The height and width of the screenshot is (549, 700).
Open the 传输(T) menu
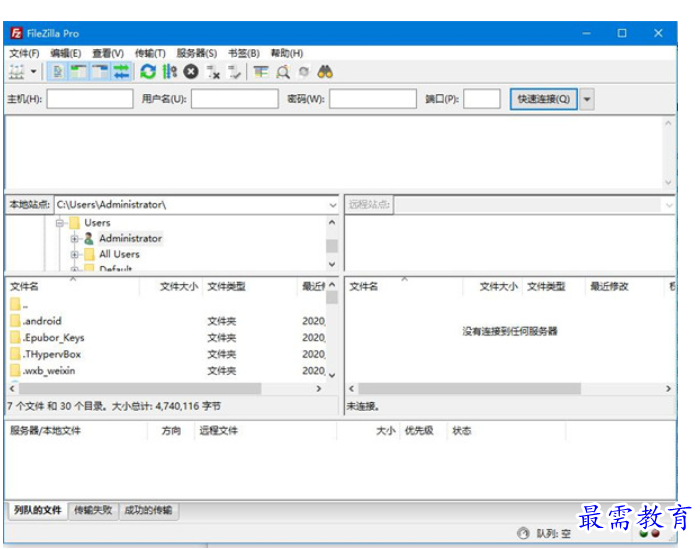click(150, 54)
